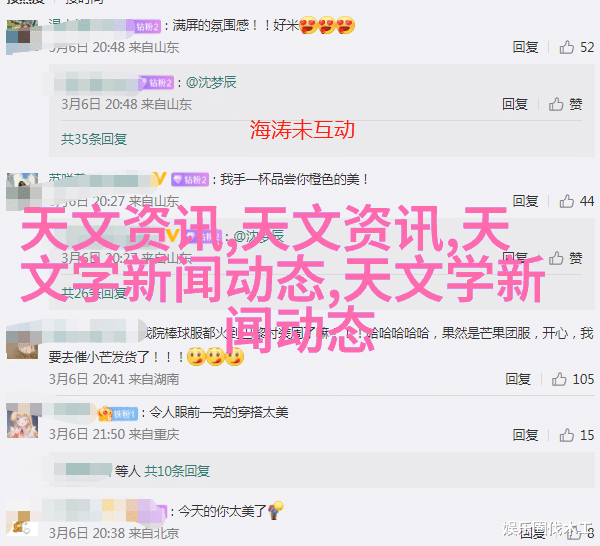Click 回复 on the 20:48 nested reply
This screenshot has width=600, height=546.
point(515,104)
